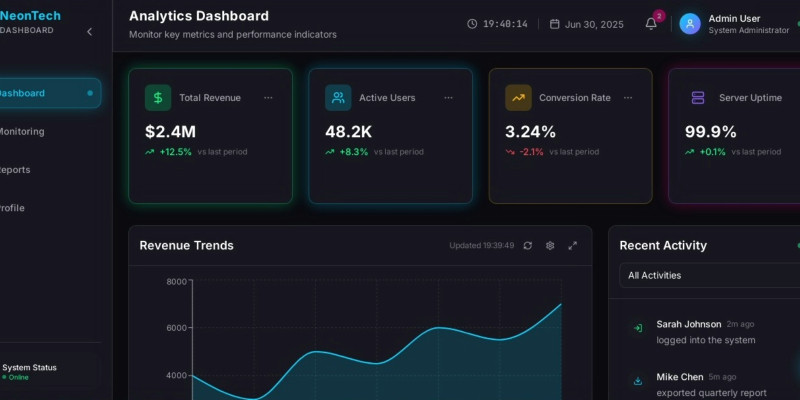This screenshot has height=400, width=800.
Task: Select the Dashboard sidebar item
Action: point(40,93)
